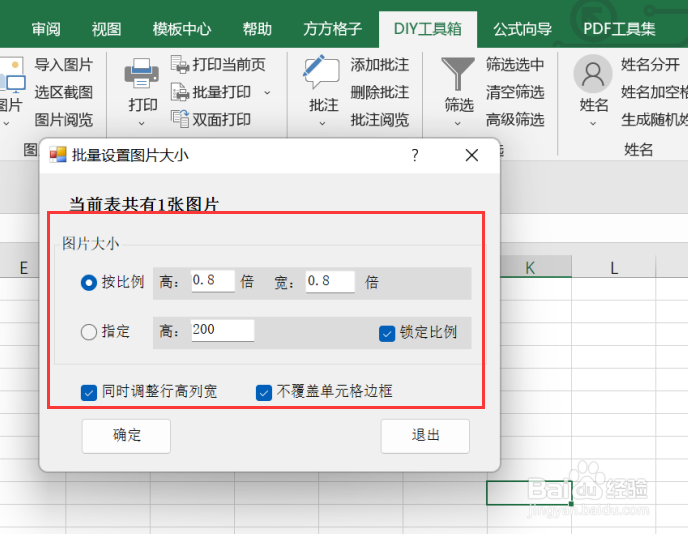Click the 姓名 person avatar icon
Image resolution: width=688 pixels, height=534 pixels.
click(x=593, y=74)
